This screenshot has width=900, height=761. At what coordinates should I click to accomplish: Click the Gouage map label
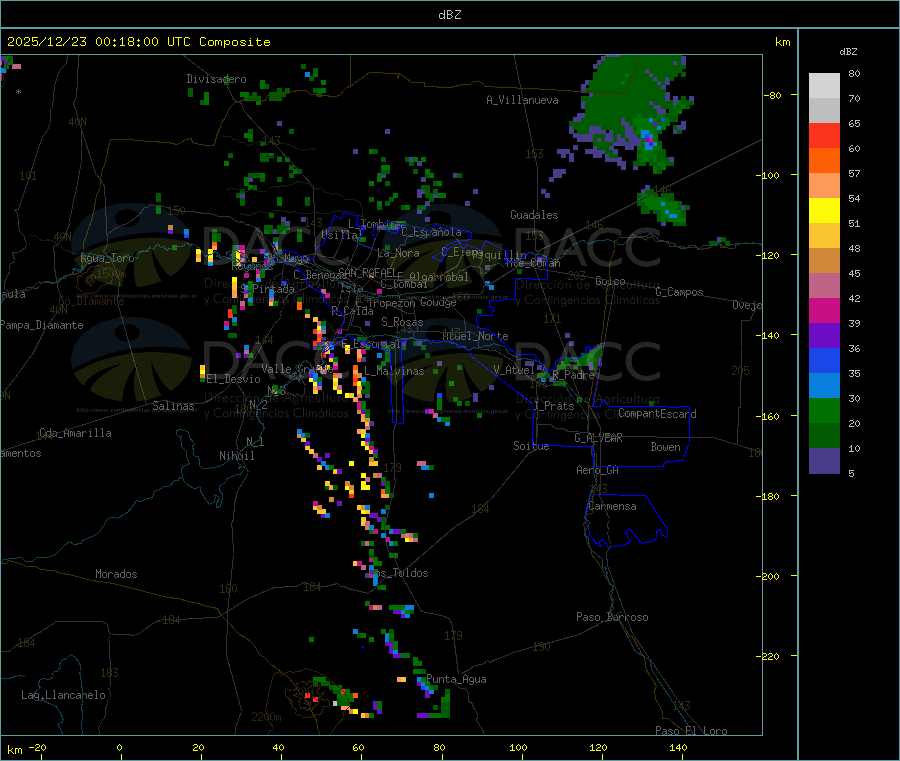[x=438, y=302]
